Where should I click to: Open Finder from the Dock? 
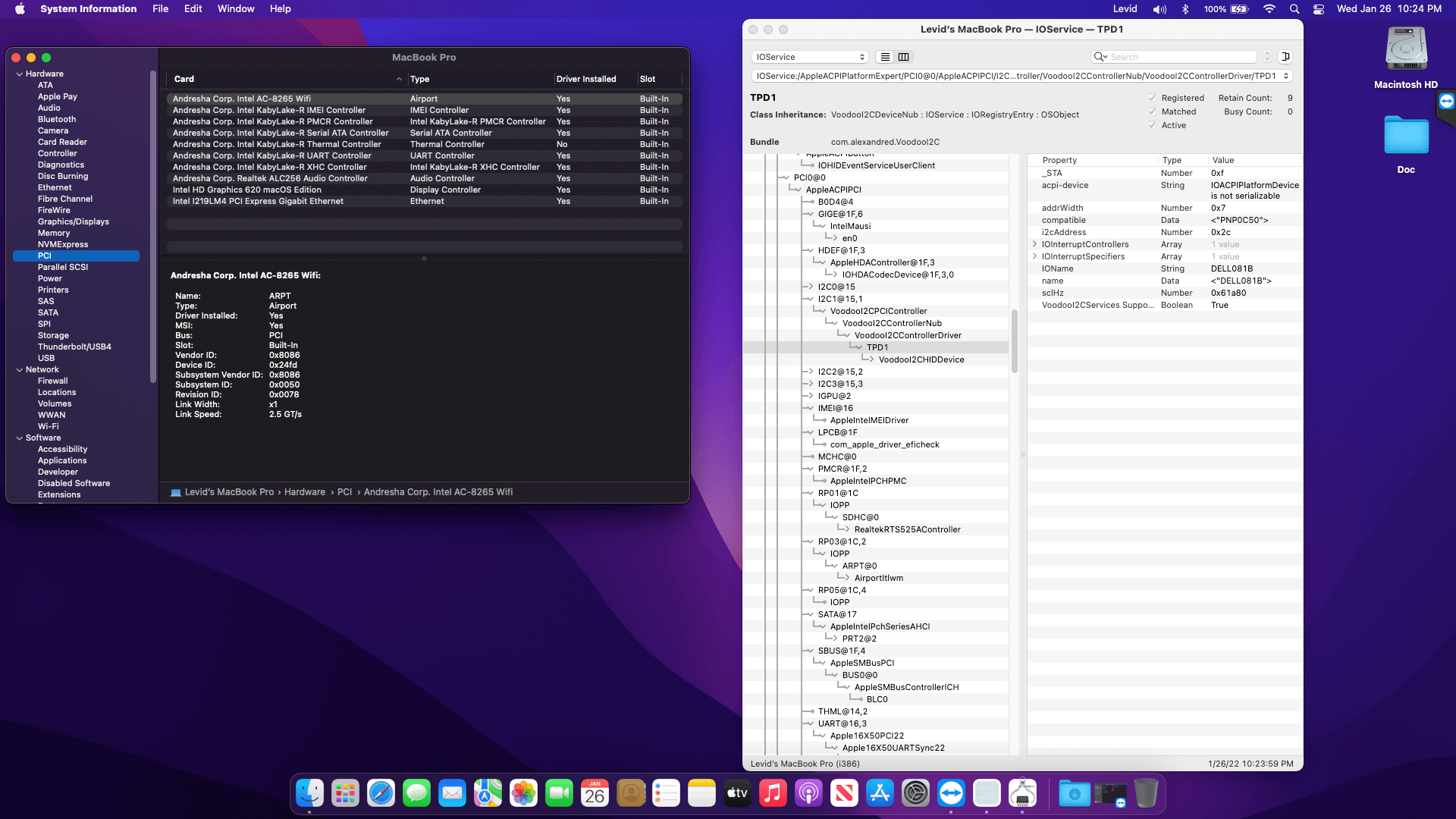pyautogui.click(x=309, y=793)
